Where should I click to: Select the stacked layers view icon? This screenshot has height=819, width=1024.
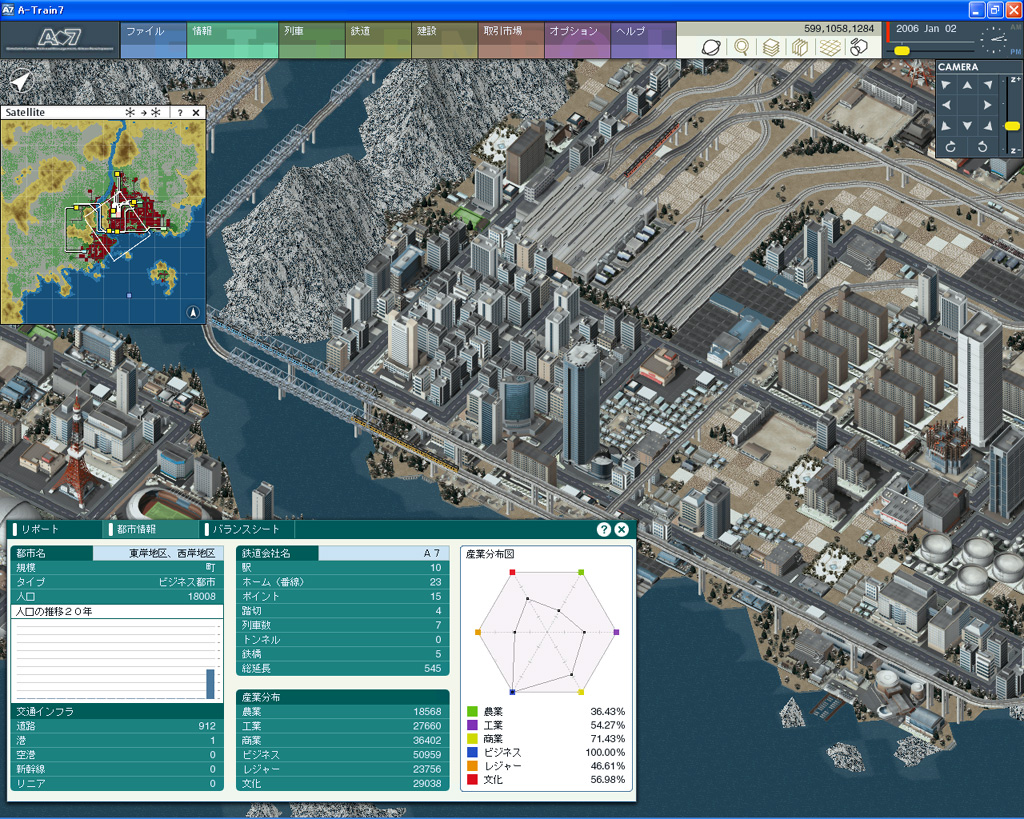[771, 47]
